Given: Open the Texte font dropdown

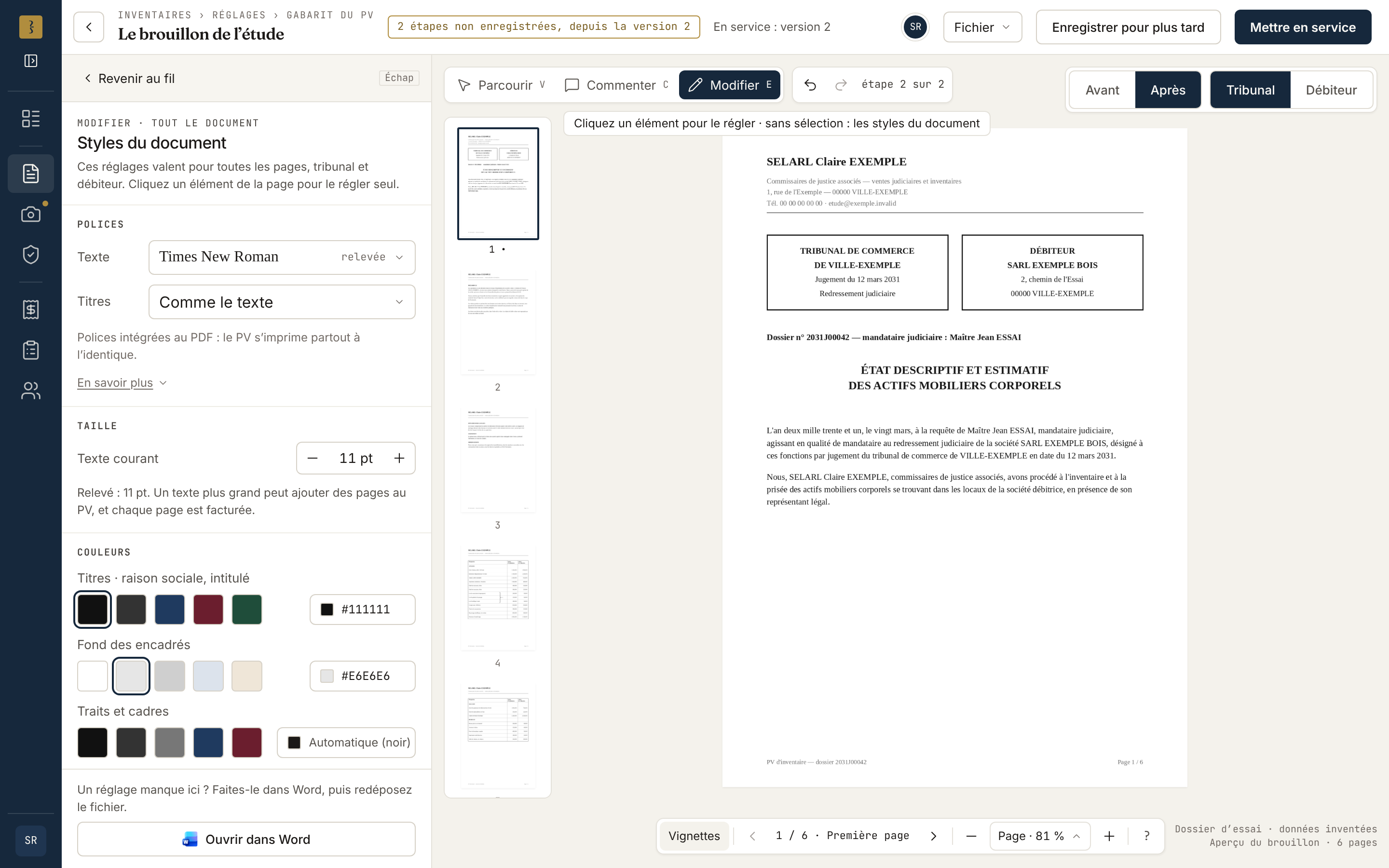Looking at the screenshot, I should 282,257.
